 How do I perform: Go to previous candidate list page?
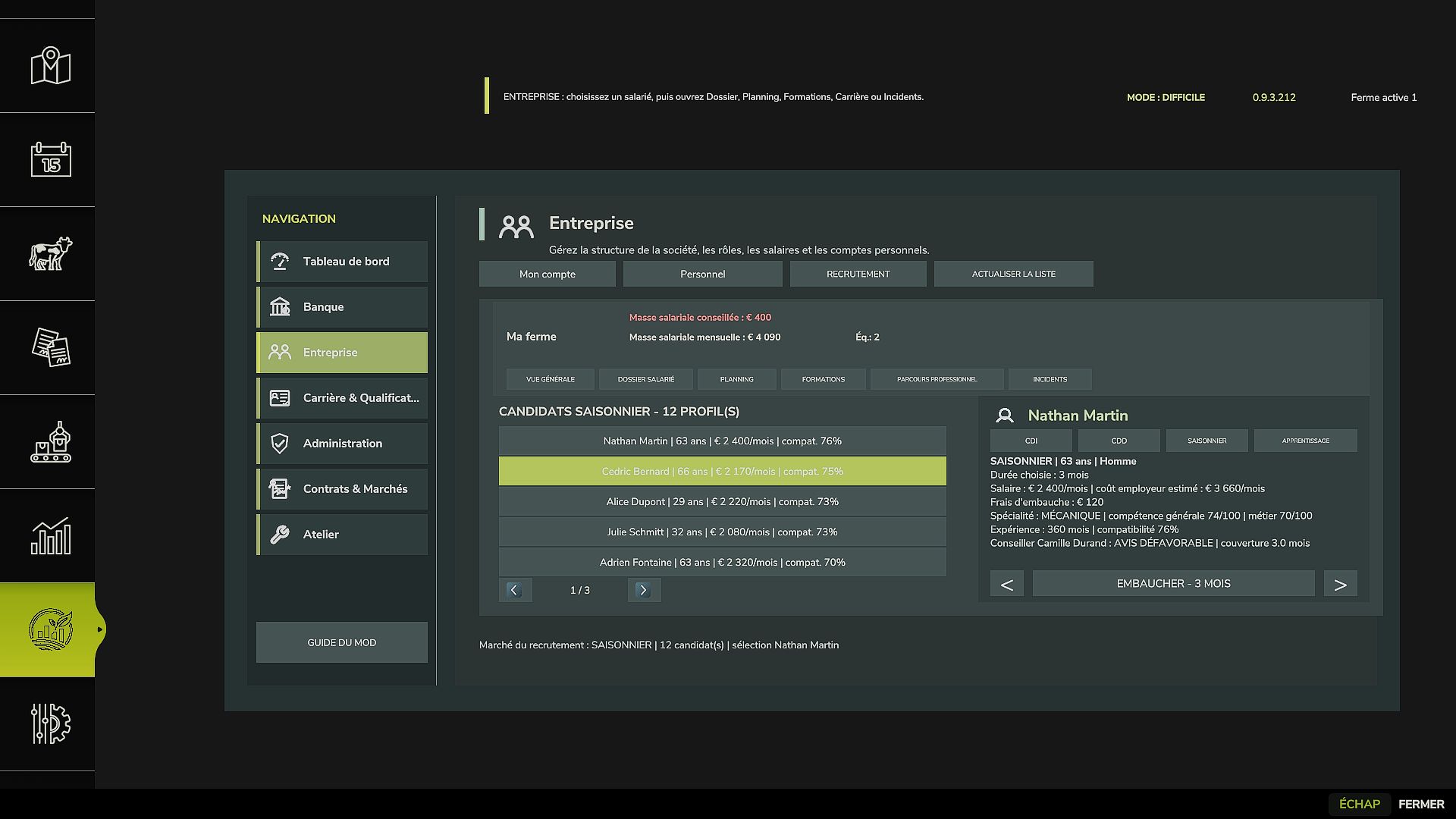tap(515, 590)
